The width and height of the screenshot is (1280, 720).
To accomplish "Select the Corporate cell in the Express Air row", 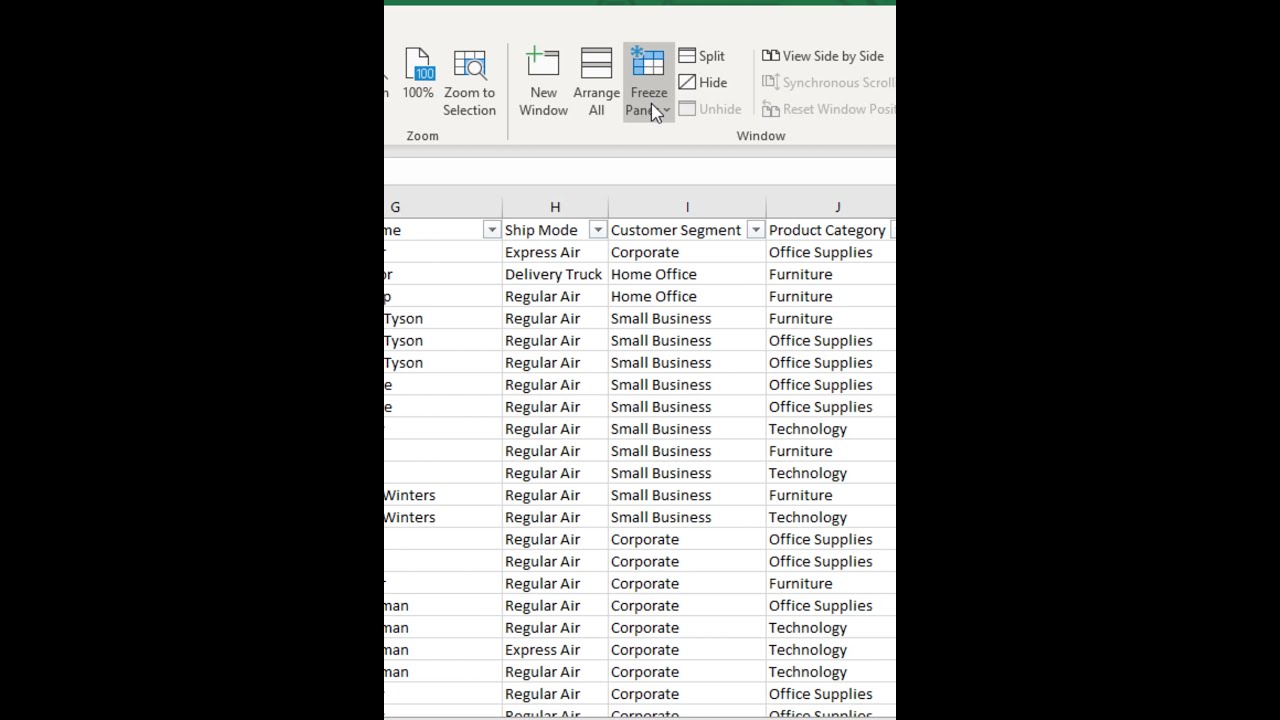I will click(687, 252).
